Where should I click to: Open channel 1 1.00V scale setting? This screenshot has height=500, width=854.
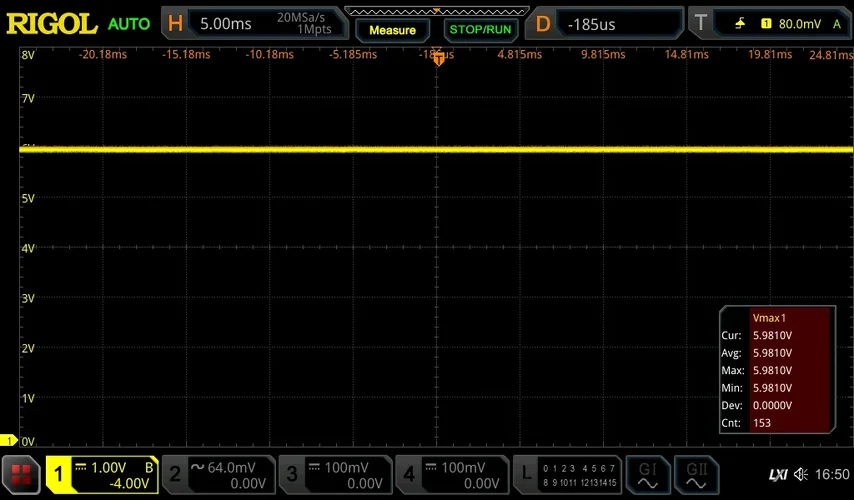[108, 468]
